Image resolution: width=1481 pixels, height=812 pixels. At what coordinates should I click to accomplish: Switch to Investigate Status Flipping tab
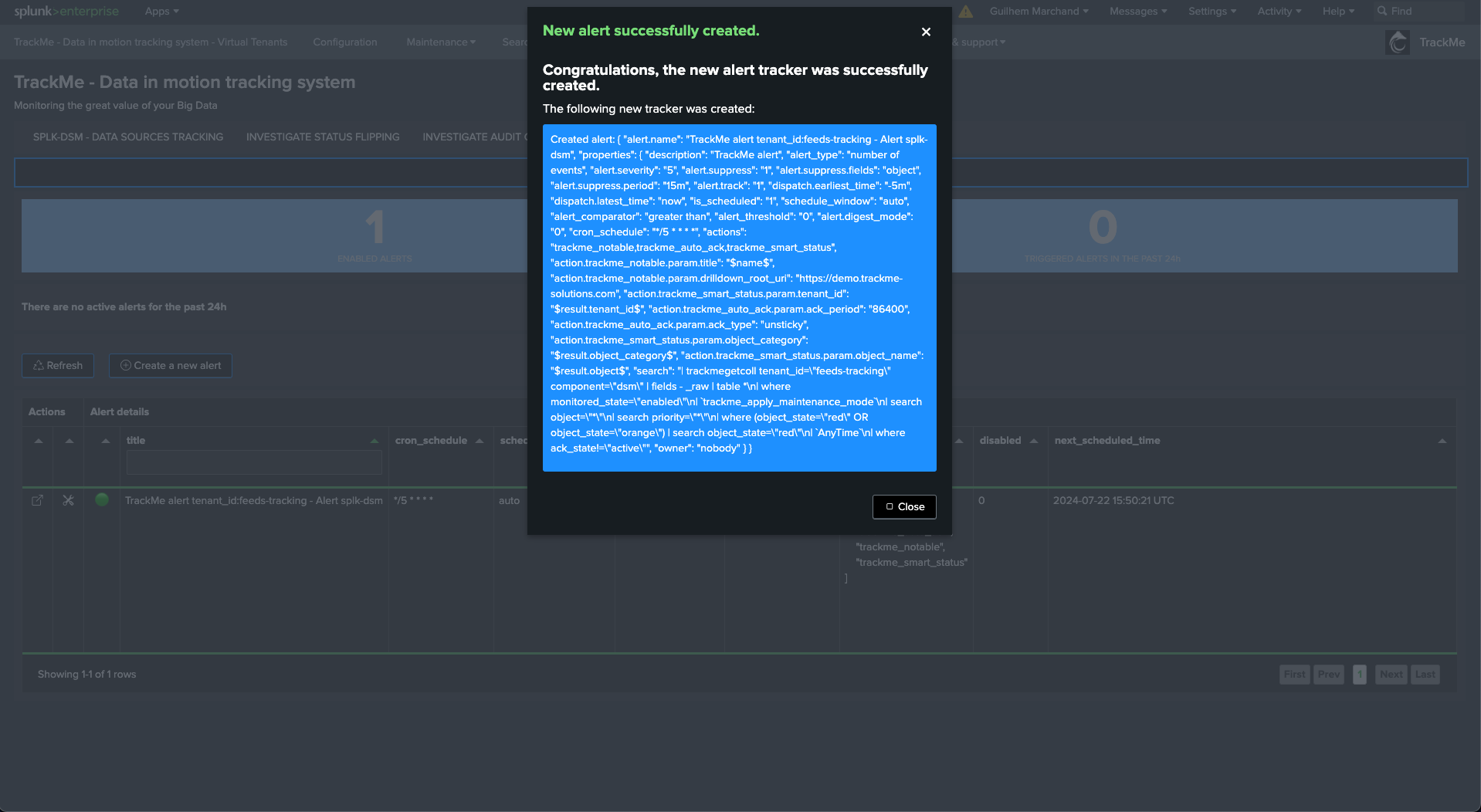[323, 137]
